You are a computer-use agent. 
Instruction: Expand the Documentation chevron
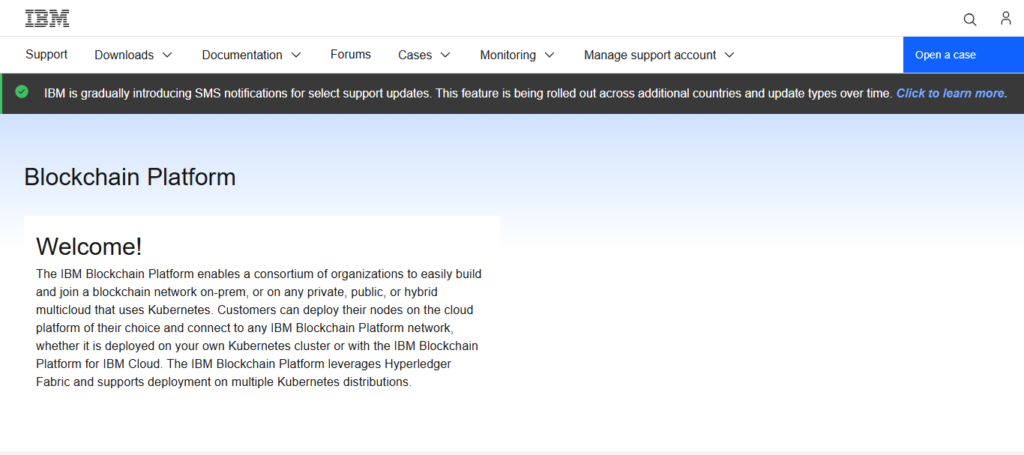tap(296, 55)
